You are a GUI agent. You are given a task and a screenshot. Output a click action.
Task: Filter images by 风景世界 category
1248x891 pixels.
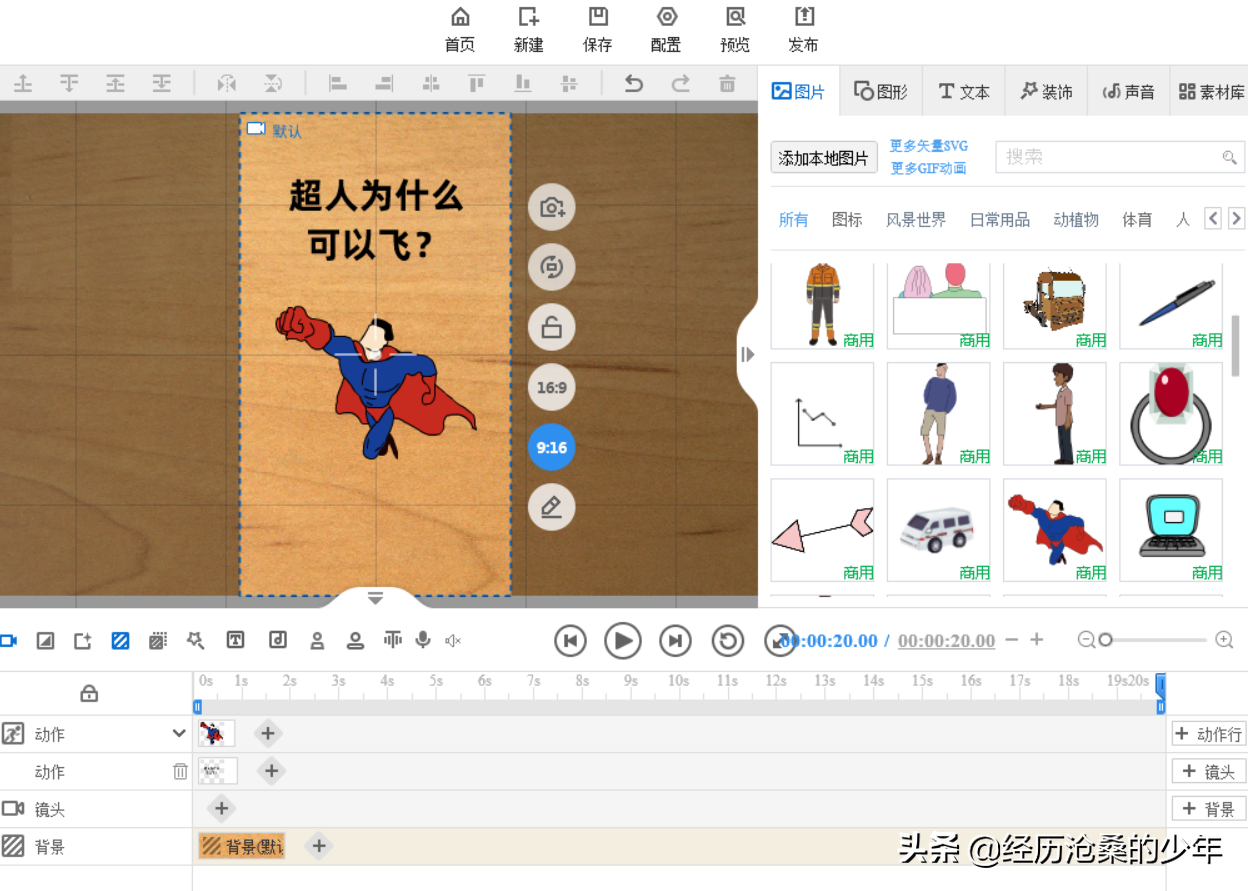point(916,220)
